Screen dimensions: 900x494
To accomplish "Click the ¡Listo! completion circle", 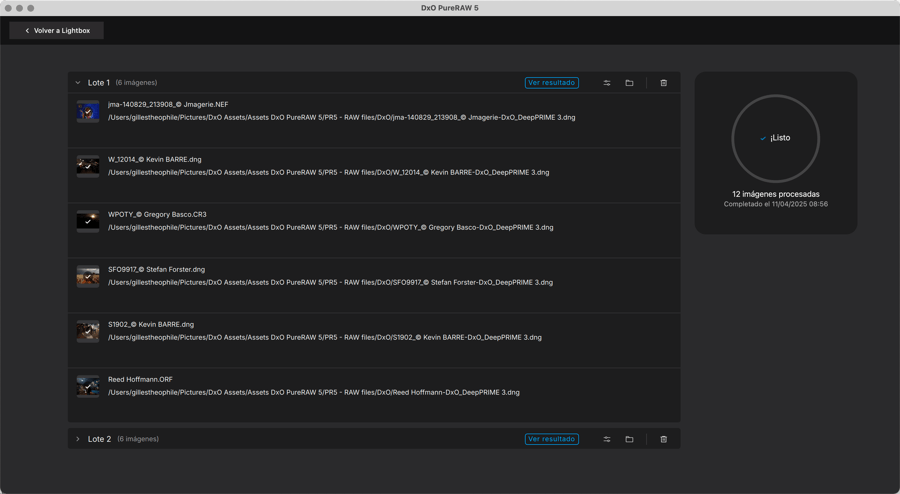I will (x=775, y=138).
